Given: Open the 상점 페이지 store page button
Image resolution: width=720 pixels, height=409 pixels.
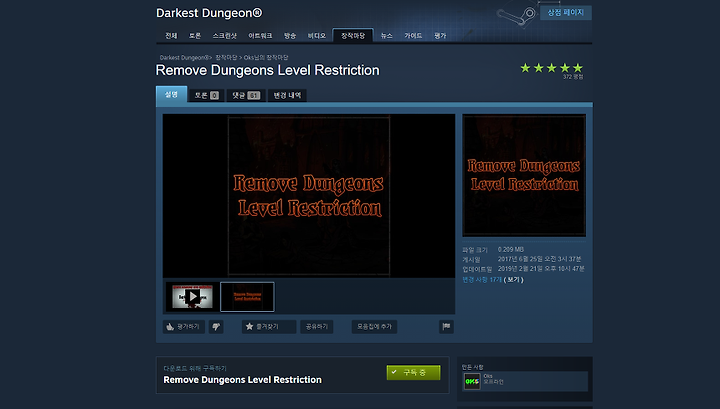Looking at the screenshot, I should pyautogui.click(x=566, y=12).
